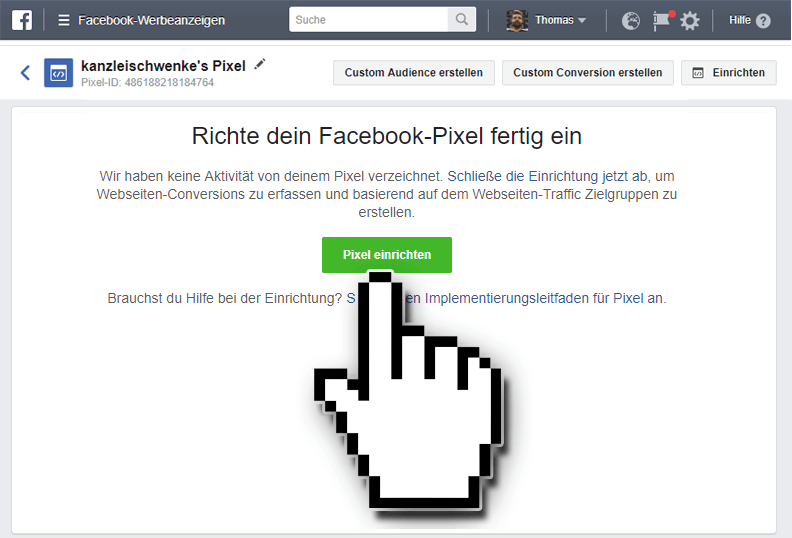Screen dimensions: 792x538
Task: Click the blue pixel code icon
Action: [59, 73]
